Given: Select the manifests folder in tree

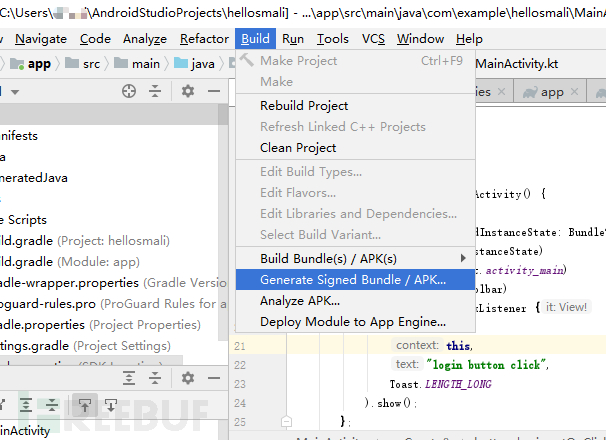Looking at the screenshot, I should 19,136.
